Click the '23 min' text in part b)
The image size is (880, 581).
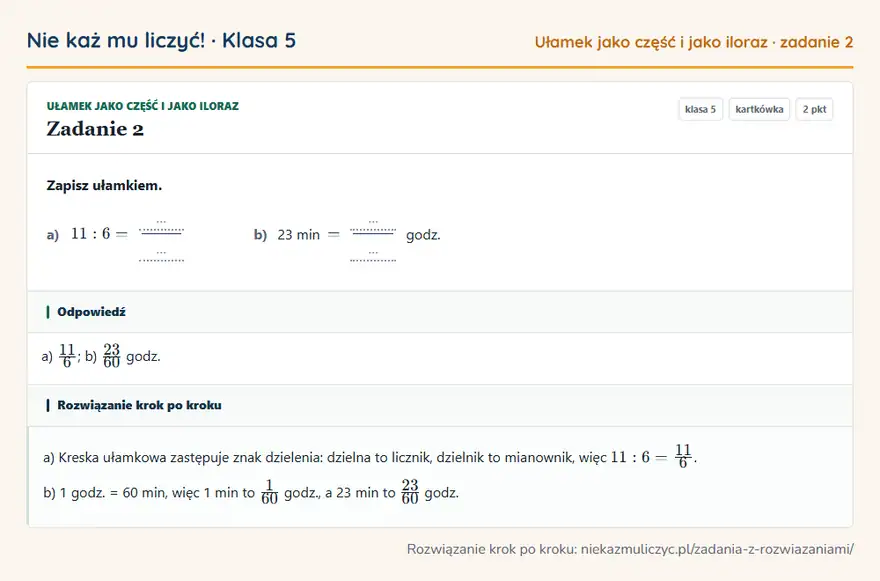click(299, 235)
